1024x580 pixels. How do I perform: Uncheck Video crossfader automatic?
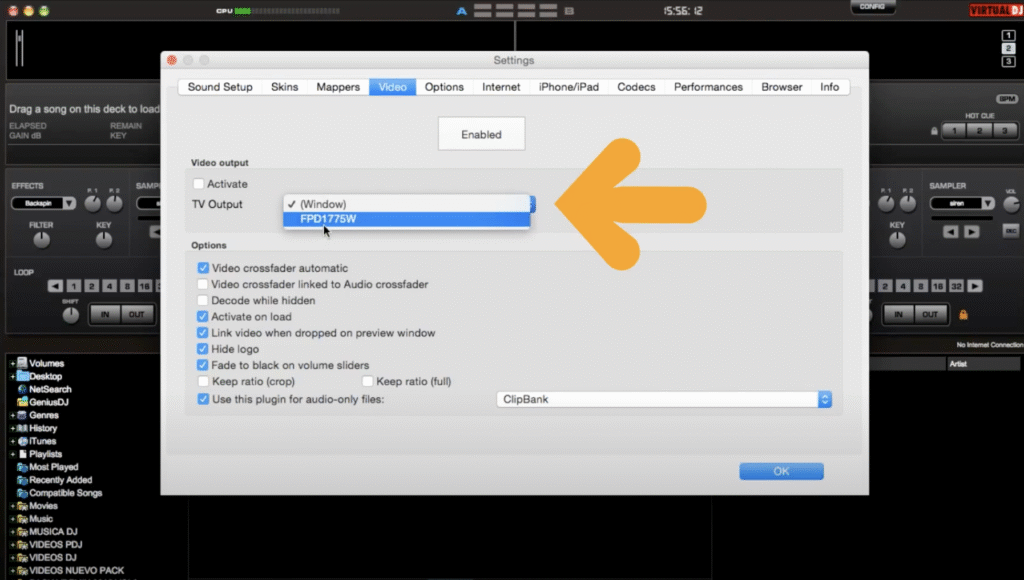[x=203, y=268]
